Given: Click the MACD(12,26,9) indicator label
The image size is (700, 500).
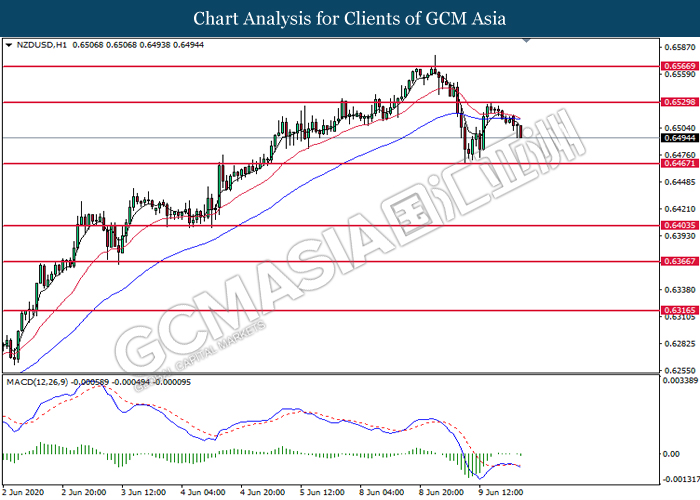Looking at the screenshot, I should pos(37,382).
